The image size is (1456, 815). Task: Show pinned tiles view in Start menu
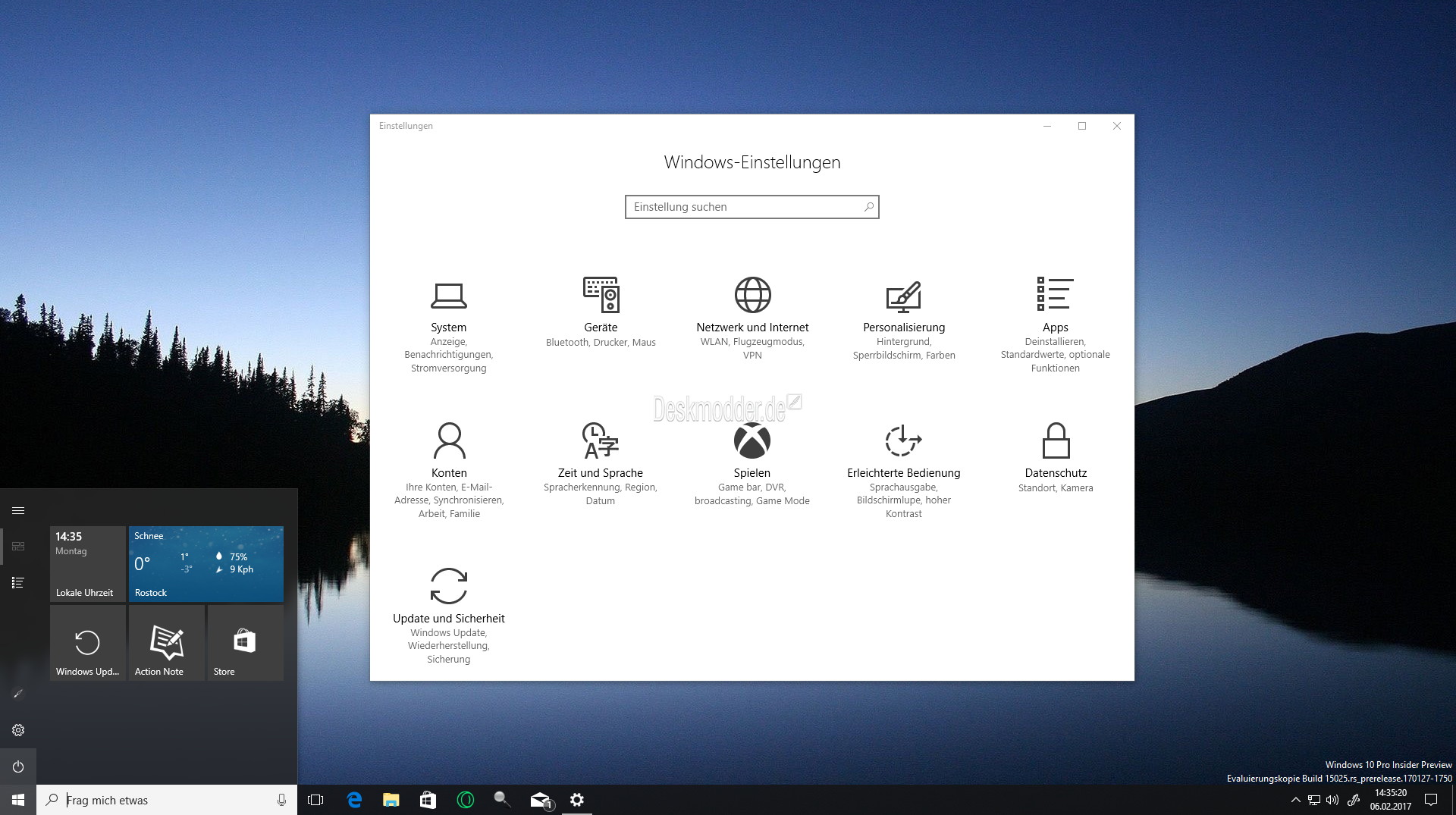click(x=18, y=546)
